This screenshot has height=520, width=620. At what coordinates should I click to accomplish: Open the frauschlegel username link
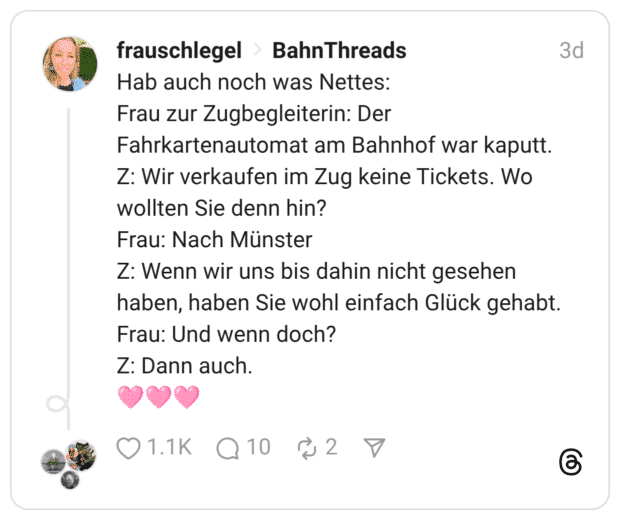[179, 50]
